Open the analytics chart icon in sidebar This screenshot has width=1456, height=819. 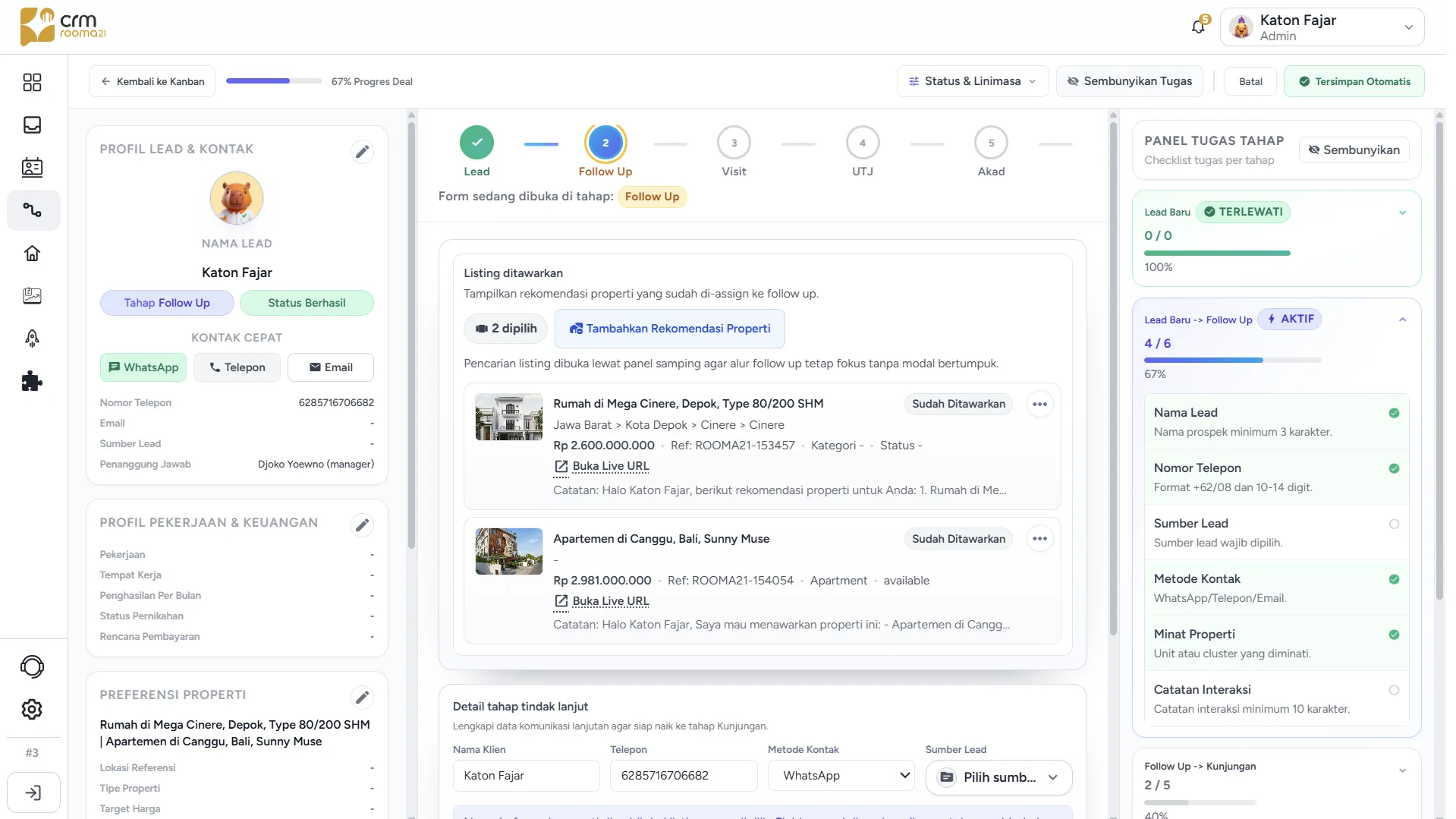(x=32, y=295)
